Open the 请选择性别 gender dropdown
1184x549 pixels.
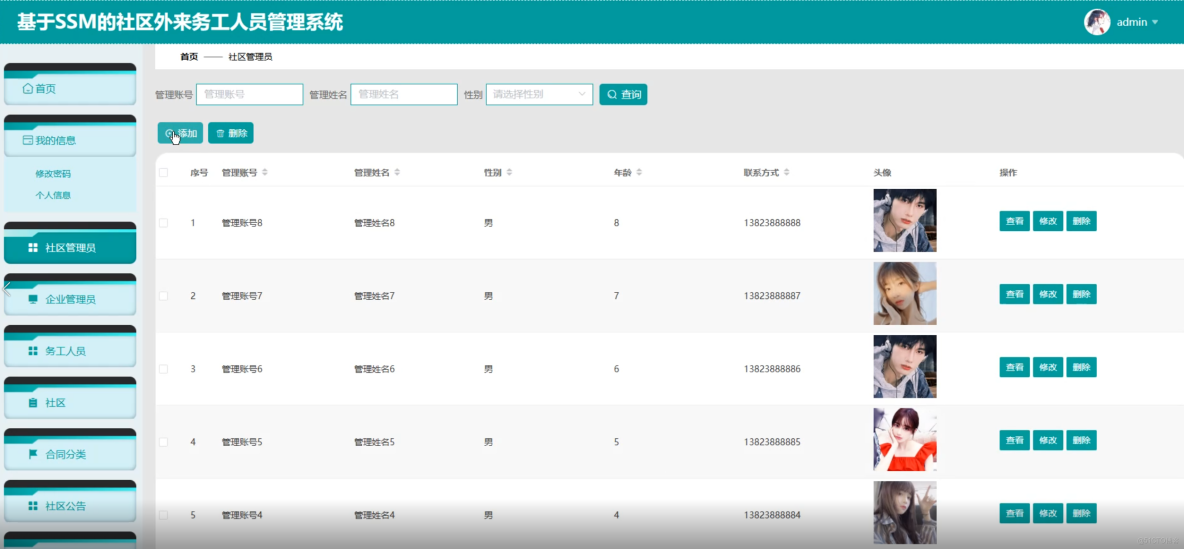coord(539,94)
